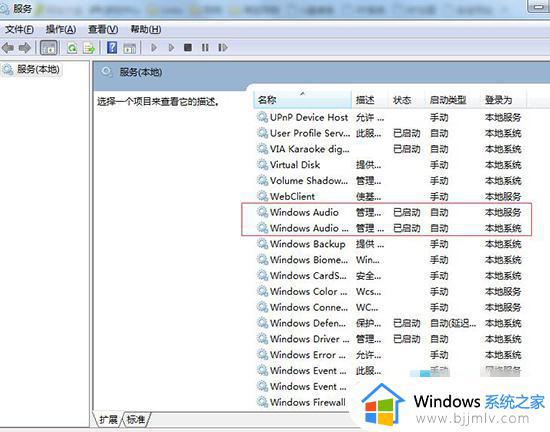This screenshot has width=550, height=432.
Task: Click gear icon beside Windows Backup
Action: click(x=262, y=244)
